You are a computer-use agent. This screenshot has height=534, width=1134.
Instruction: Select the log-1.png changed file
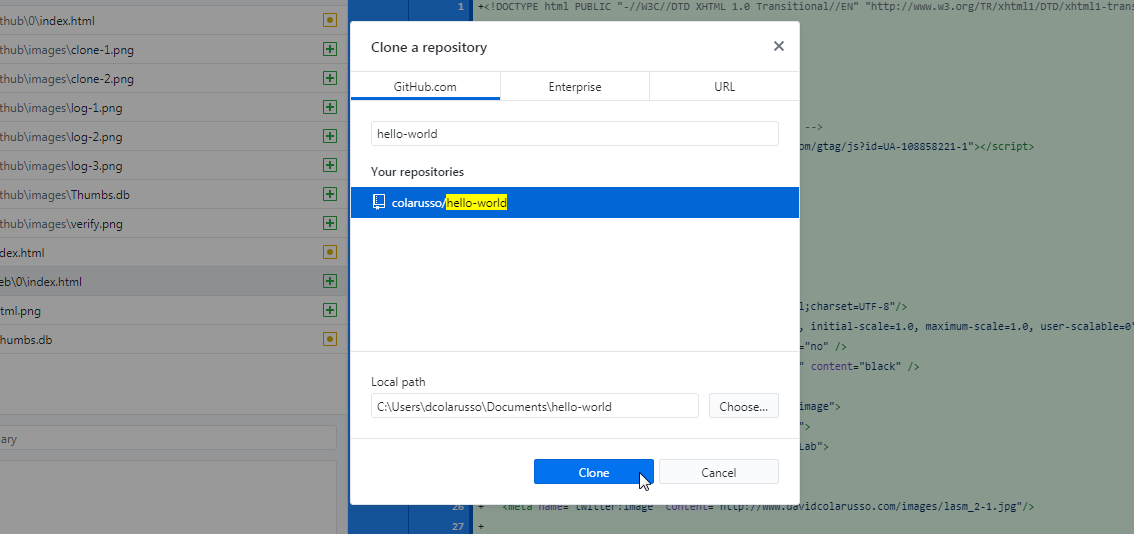pos(174,108)
